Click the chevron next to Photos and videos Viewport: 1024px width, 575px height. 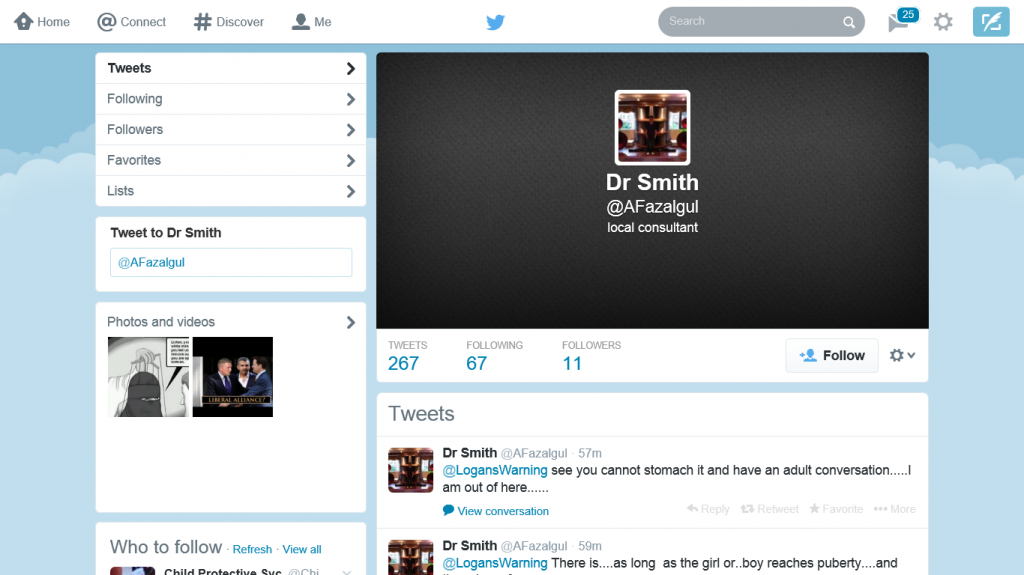(351, 322)
